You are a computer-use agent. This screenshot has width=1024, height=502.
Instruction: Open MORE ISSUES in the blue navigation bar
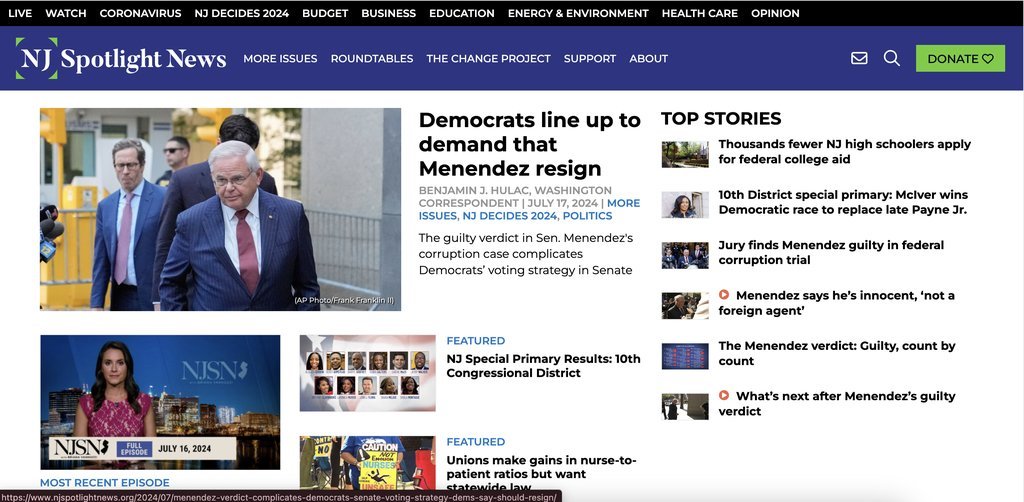[x=280, y=59]
